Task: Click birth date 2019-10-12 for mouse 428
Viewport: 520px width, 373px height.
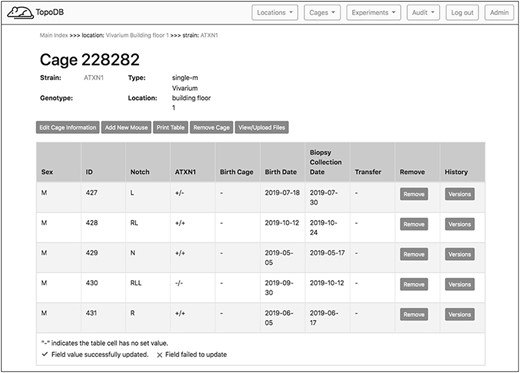Action: (282, 223)
